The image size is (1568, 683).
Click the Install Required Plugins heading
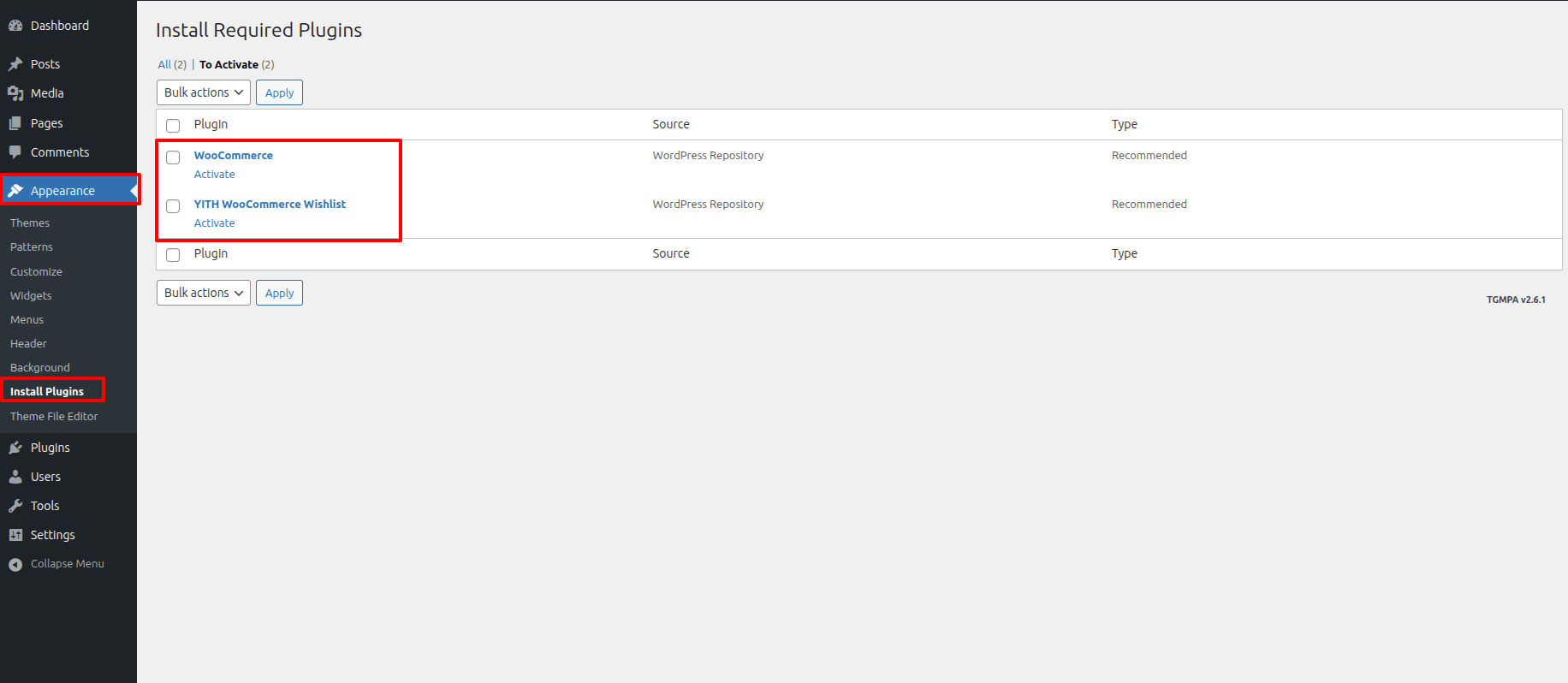[259, 30]
